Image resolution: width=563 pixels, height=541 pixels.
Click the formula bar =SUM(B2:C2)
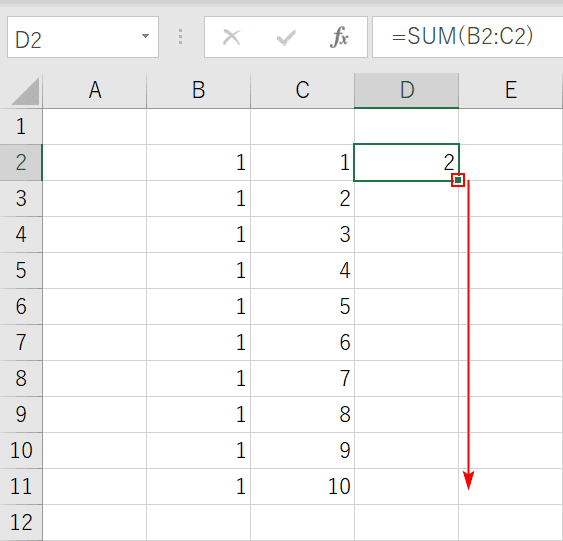coord(467,37)
